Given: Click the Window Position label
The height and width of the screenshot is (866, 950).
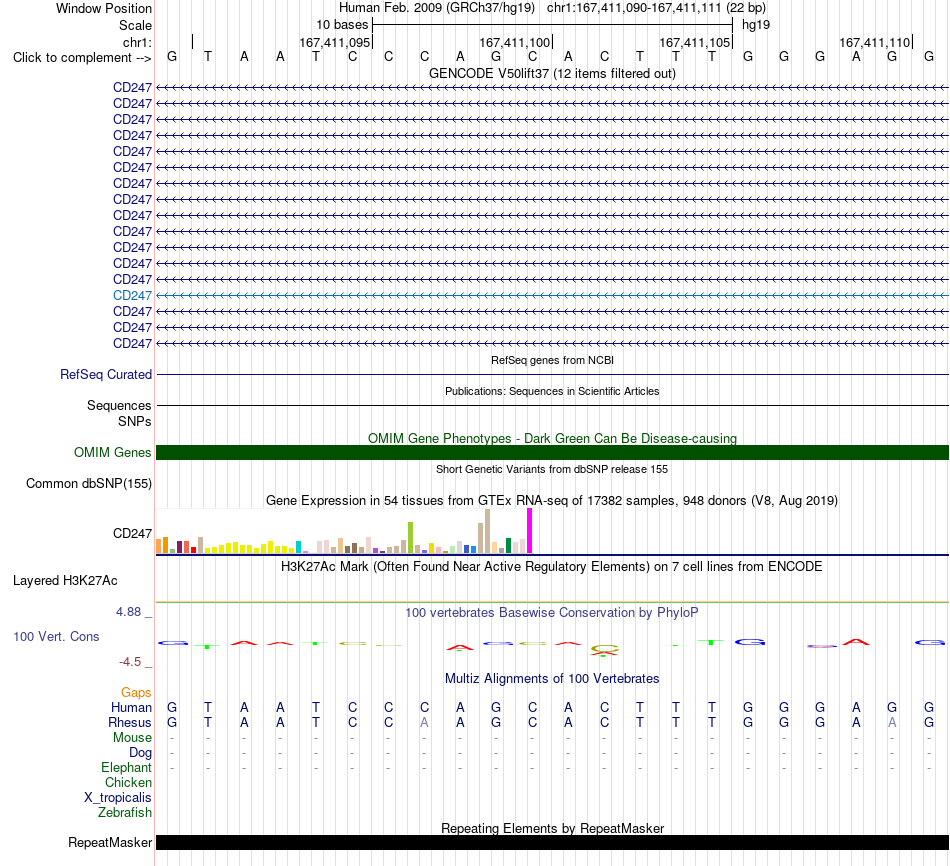Looking at the screenshot, I should [x=104, y=8].
